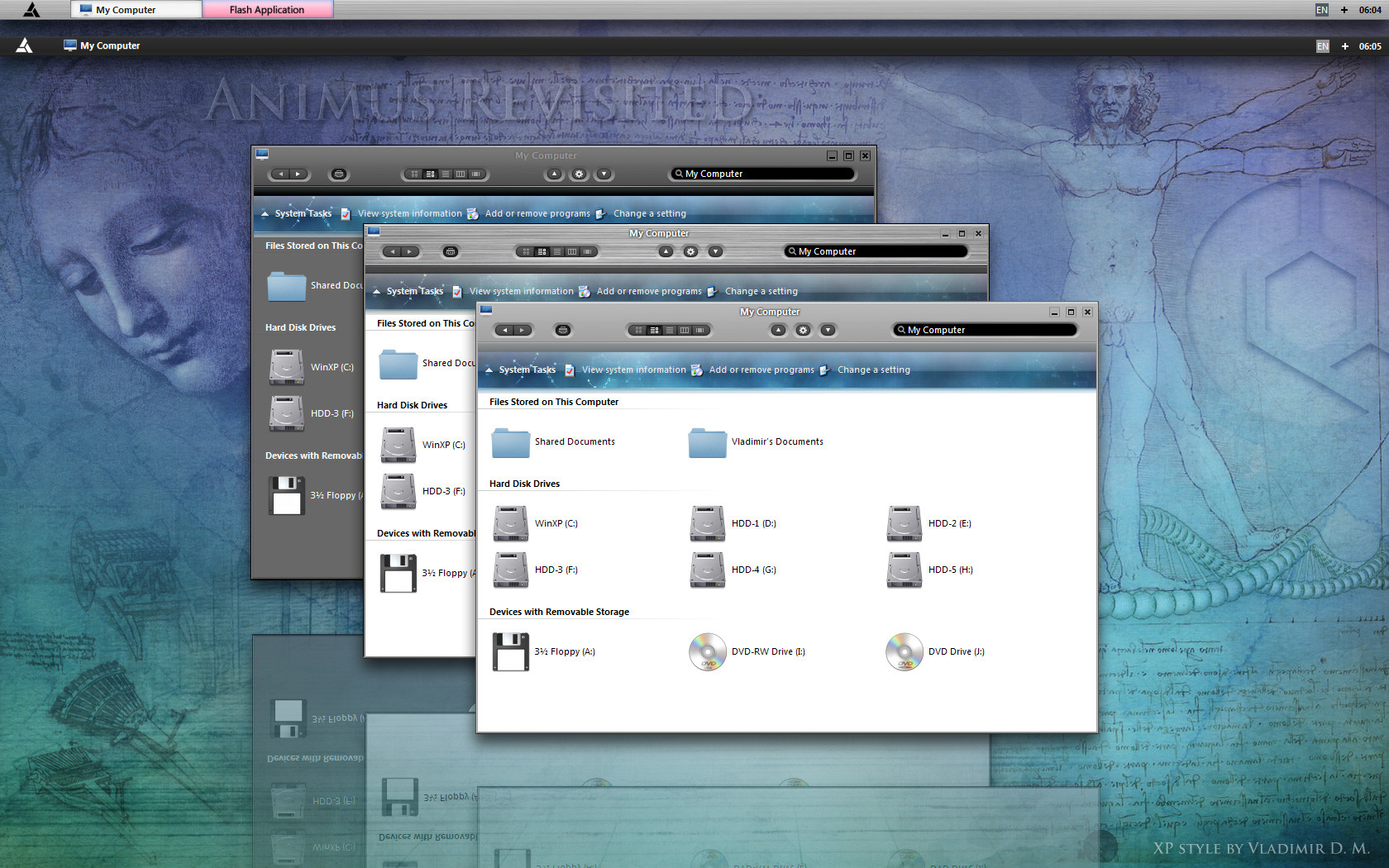Switch front window to filmstrip view
The image size is (1389, 868).
700,330
